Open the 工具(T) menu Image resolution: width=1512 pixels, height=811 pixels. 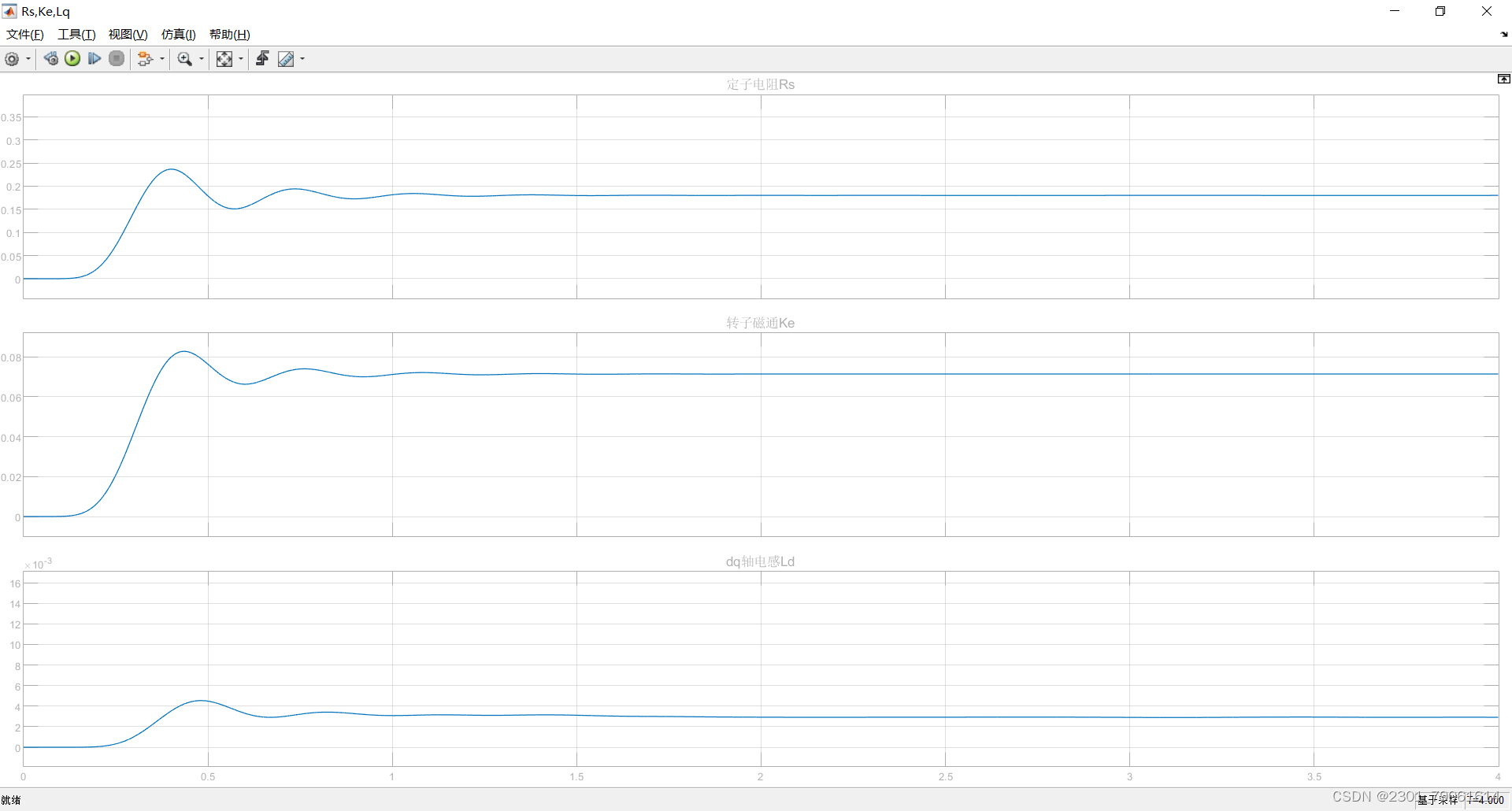[x=76, y=35]
